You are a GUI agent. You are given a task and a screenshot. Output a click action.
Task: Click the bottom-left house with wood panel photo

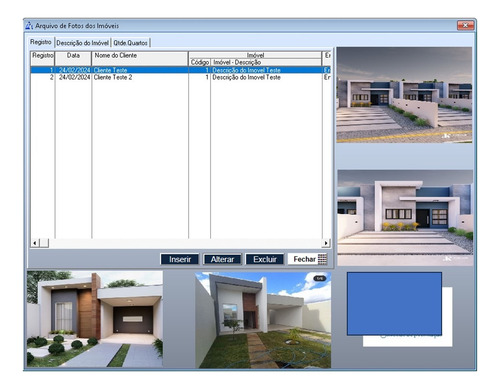point(95,319)
